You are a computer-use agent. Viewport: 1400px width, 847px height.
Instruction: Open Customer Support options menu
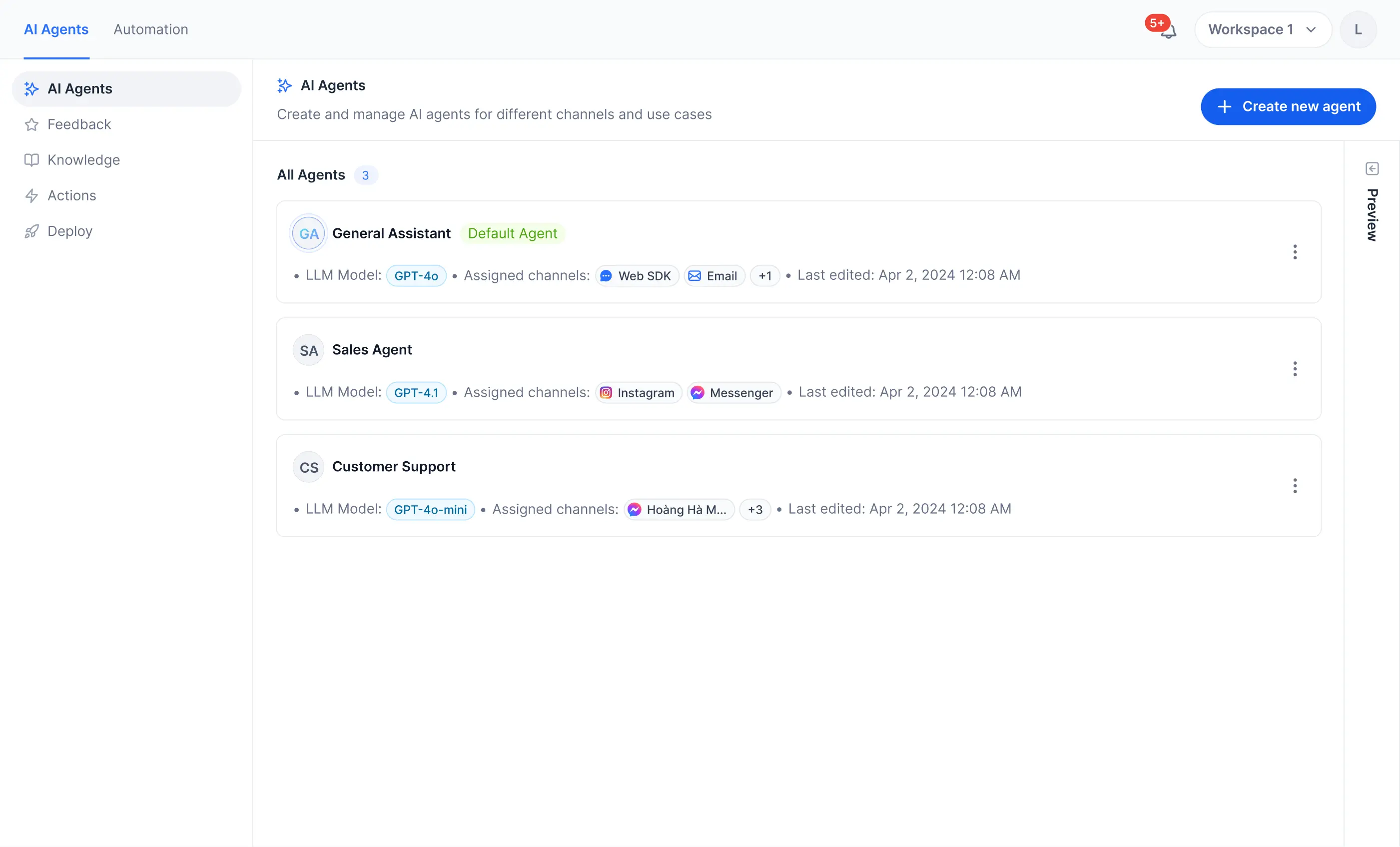[x=1294, y=486]
